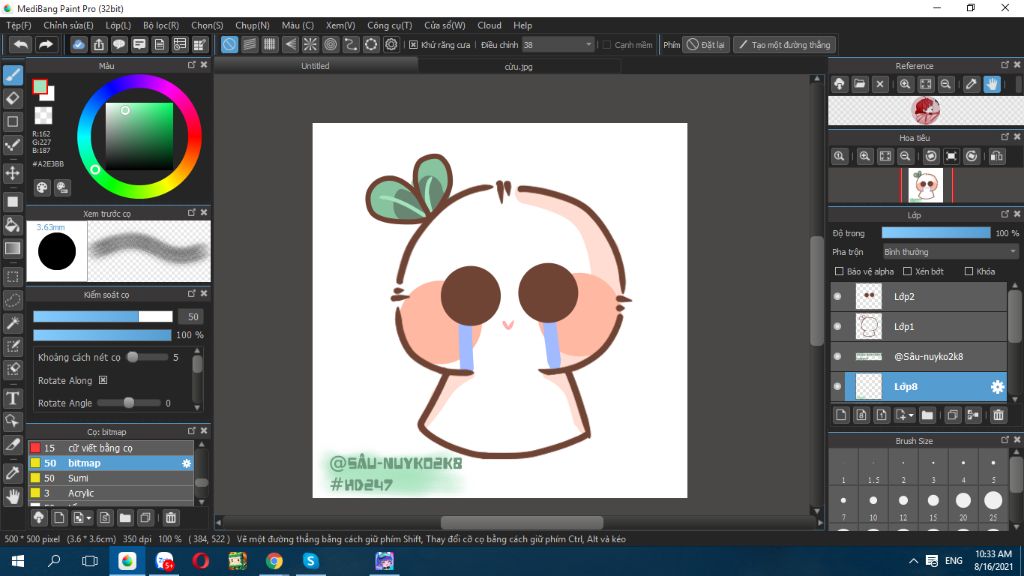Toggle the Rotate Along checkbox

click(103, 381)
